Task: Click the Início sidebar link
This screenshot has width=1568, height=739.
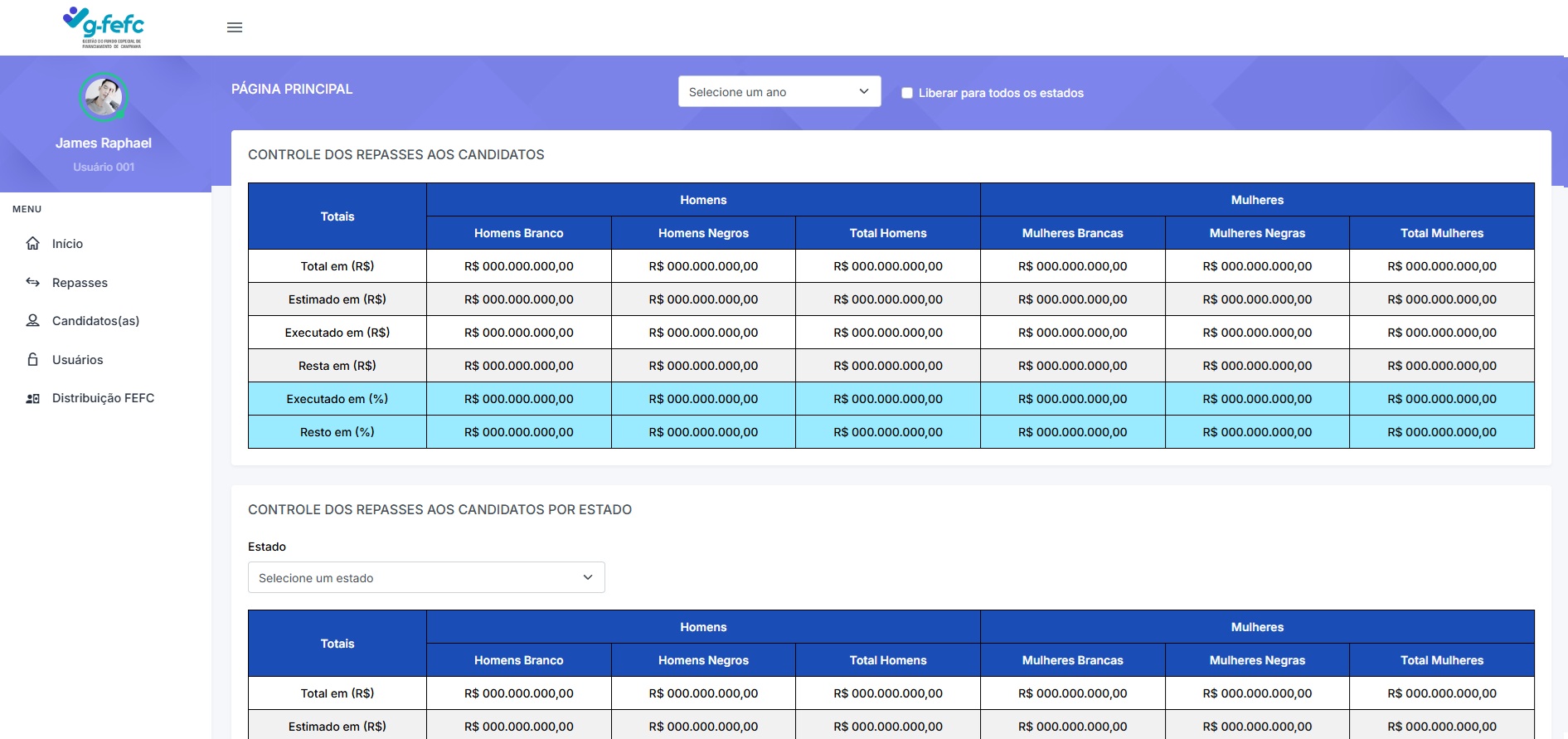Action: click(67, 244)
